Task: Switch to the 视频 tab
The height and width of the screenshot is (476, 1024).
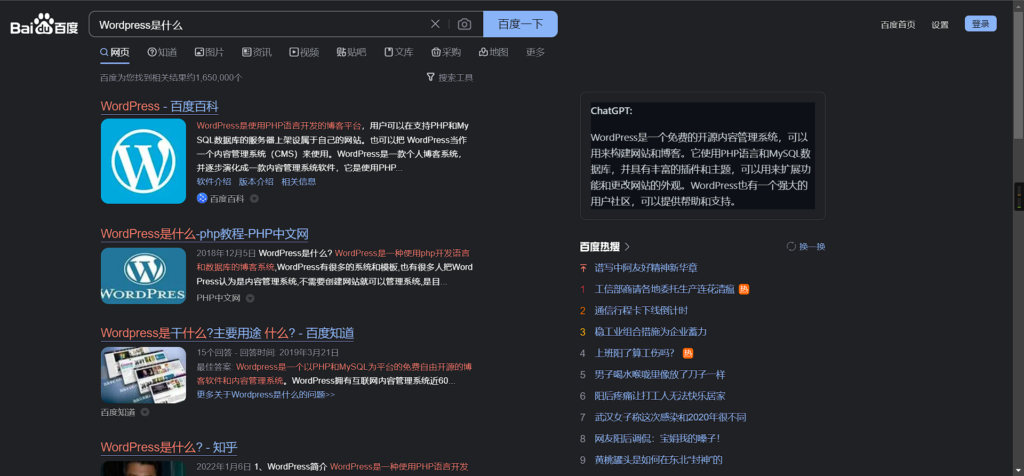Action: pos(304,52)
